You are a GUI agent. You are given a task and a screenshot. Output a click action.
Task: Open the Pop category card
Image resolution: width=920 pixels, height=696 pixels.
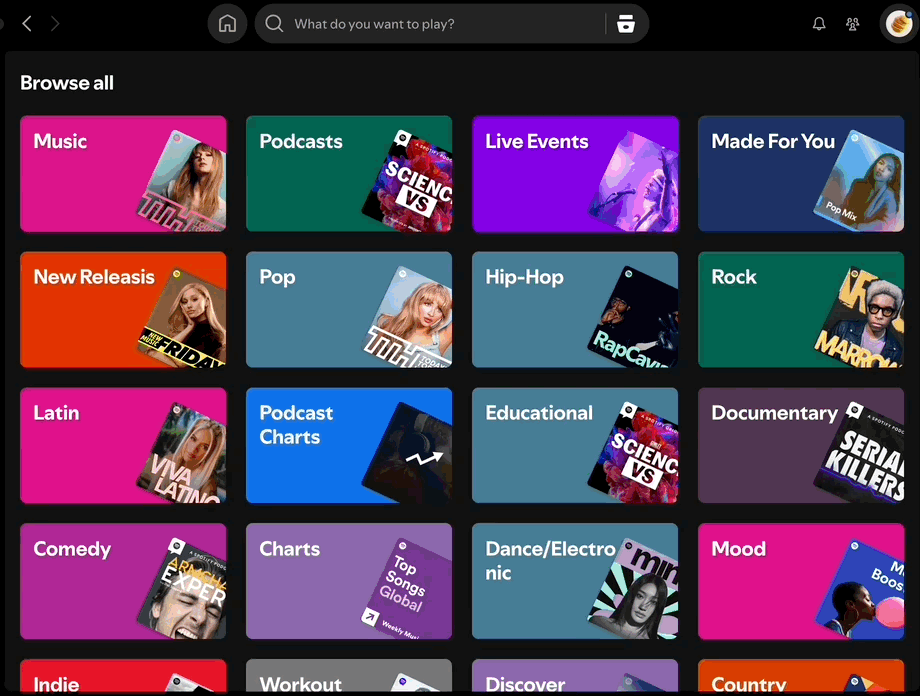pos(349,310)
